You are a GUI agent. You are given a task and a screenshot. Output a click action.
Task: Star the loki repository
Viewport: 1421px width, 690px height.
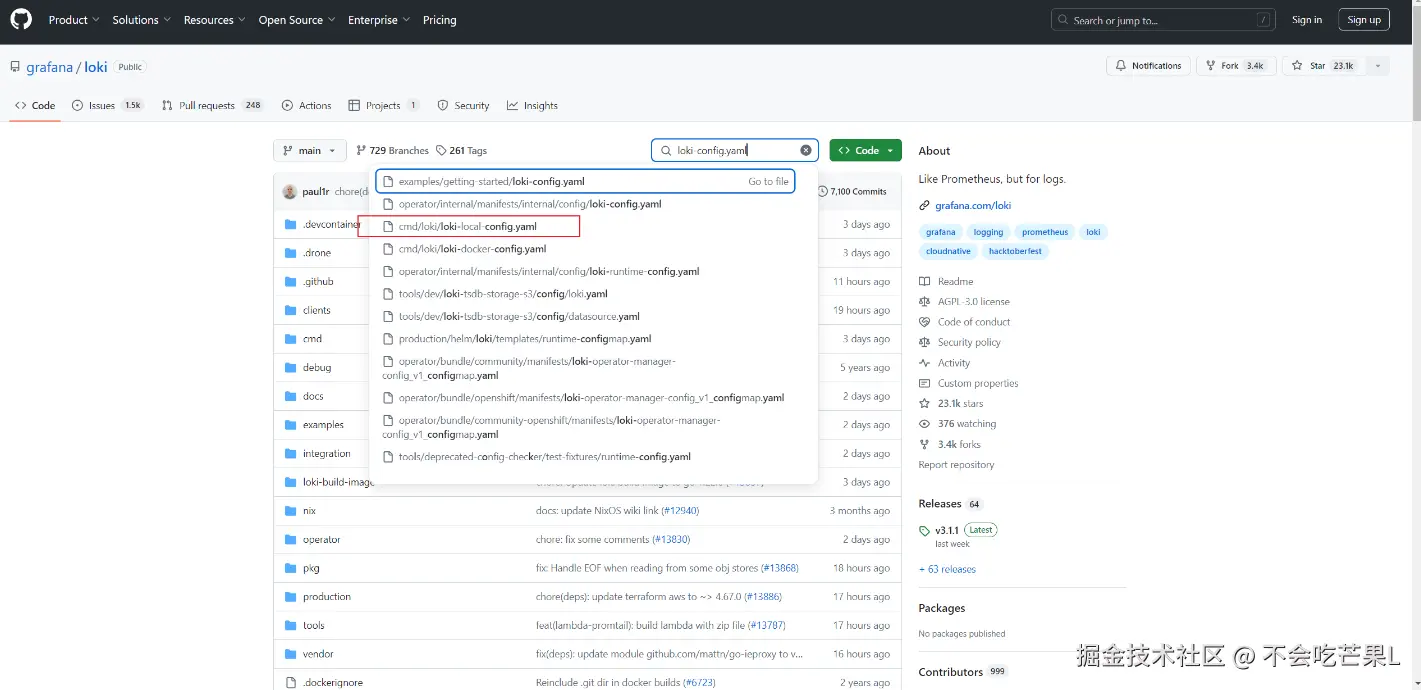point(1324,66)
